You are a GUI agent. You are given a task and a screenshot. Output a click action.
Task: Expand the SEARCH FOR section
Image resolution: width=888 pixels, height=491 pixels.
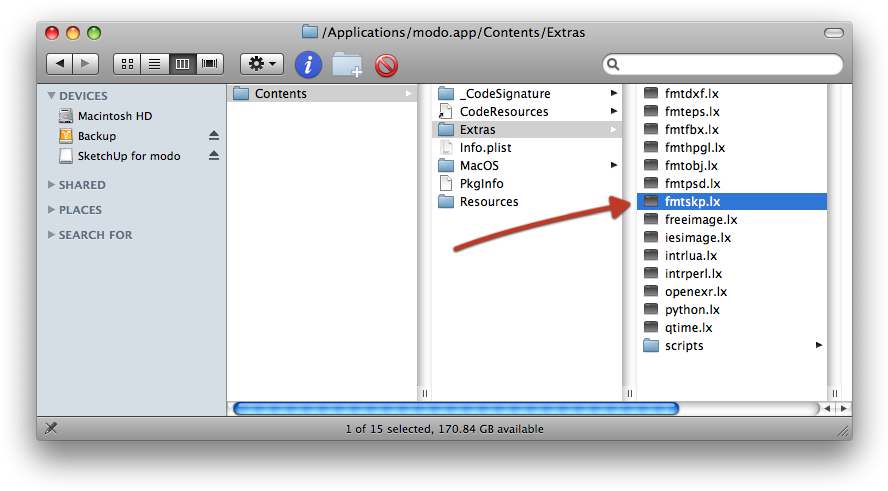point(52,234)
